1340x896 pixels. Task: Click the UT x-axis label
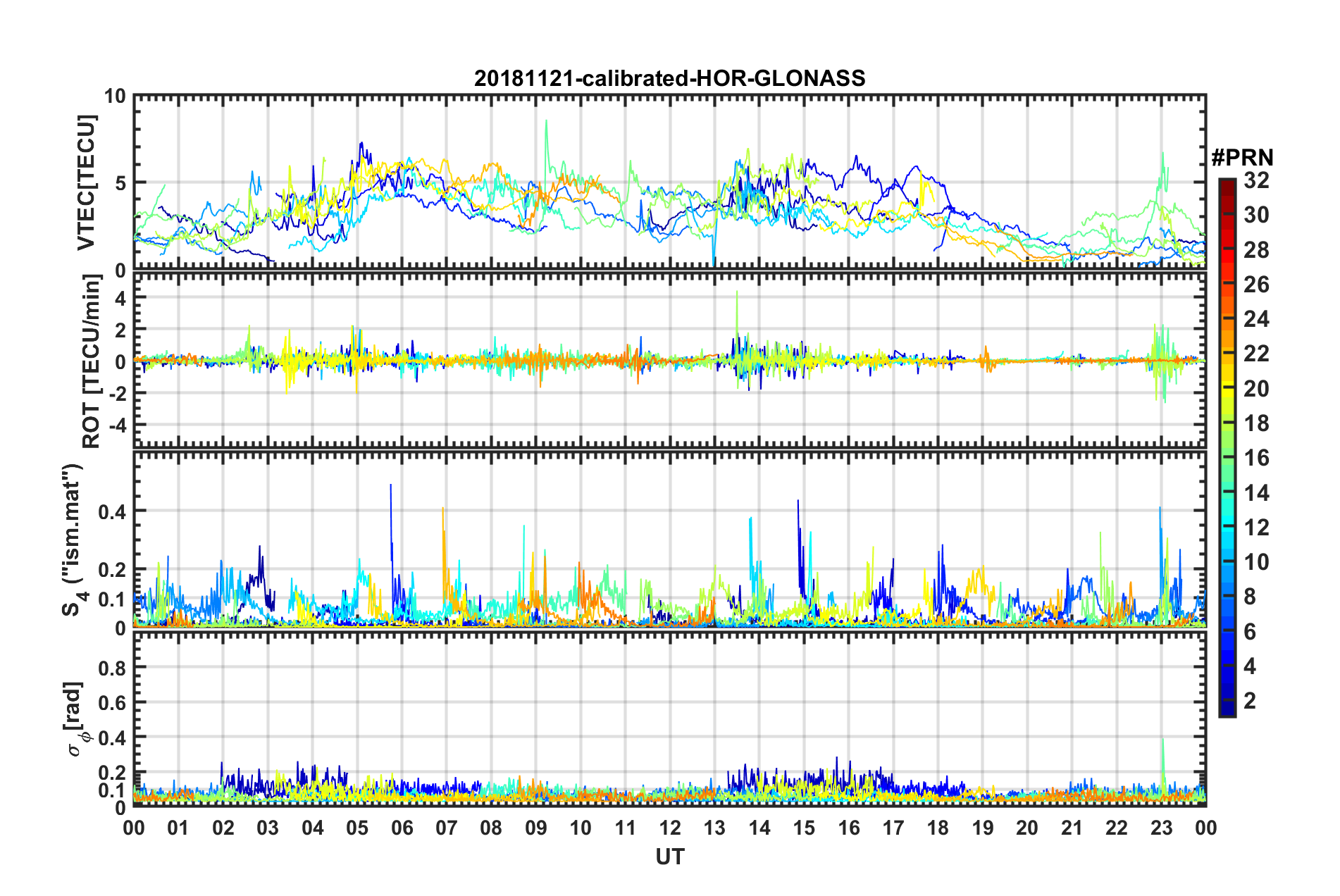(670, 857)
